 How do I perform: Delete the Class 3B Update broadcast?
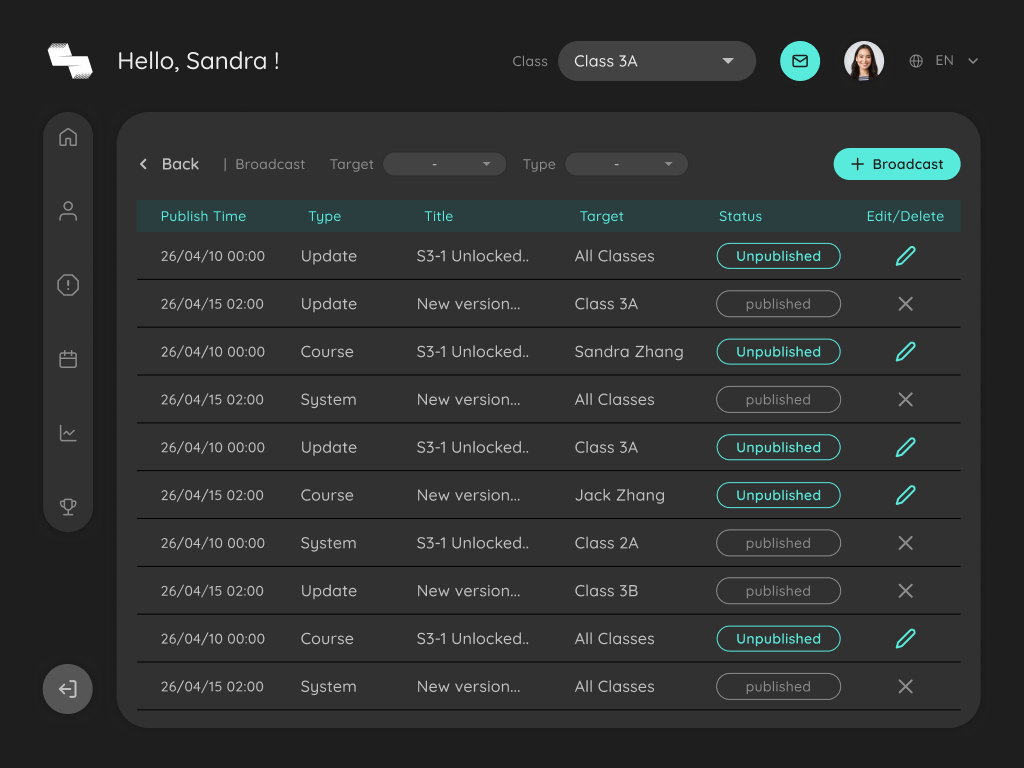tap(905, 591)
